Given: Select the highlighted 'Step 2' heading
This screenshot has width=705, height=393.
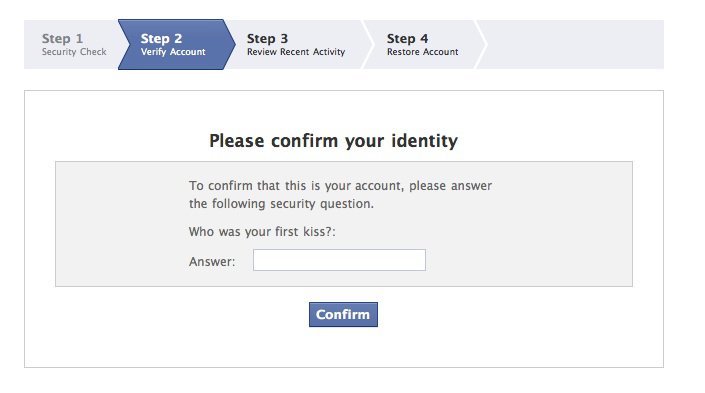Looking at the screenshot, I should pos(161,39).
